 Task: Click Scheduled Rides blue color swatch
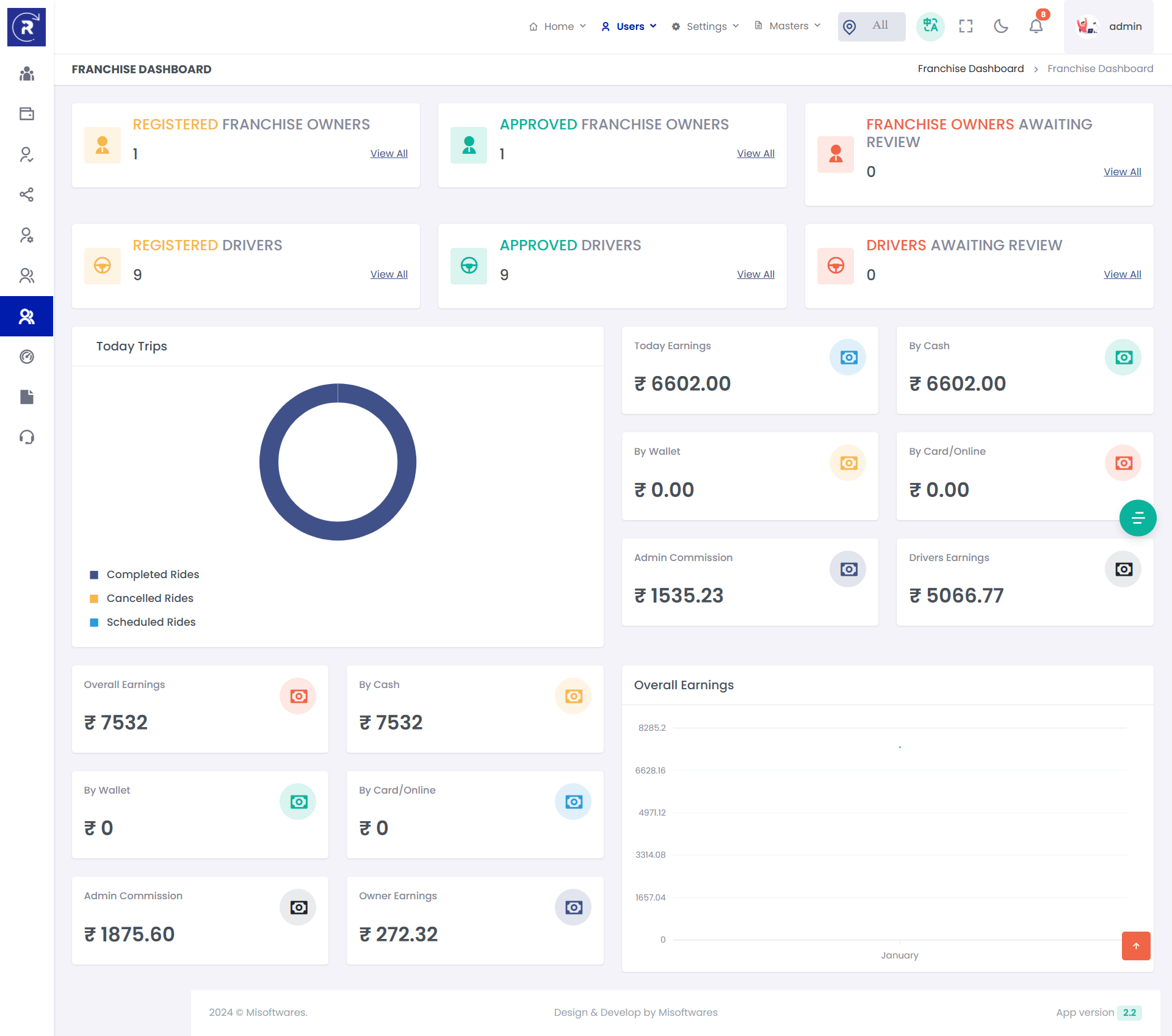94,623
